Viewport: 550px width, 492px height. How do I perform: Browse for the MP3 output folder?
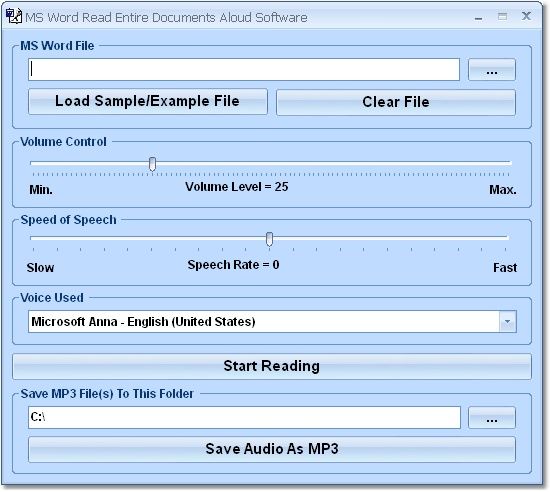coord(492,418)
